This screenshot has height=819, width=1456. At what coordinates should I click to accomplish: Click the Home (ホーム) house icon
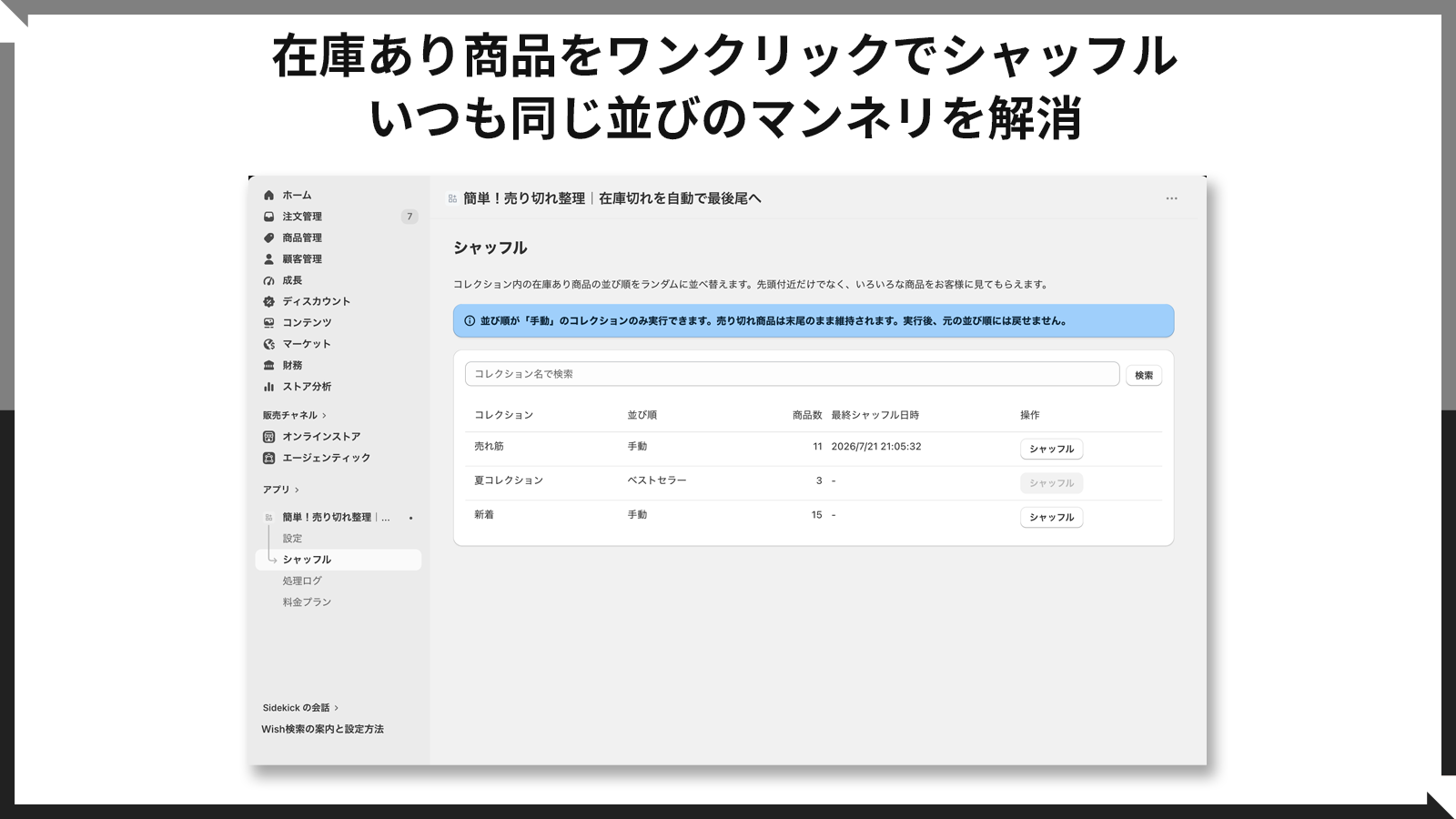(268, 195)
